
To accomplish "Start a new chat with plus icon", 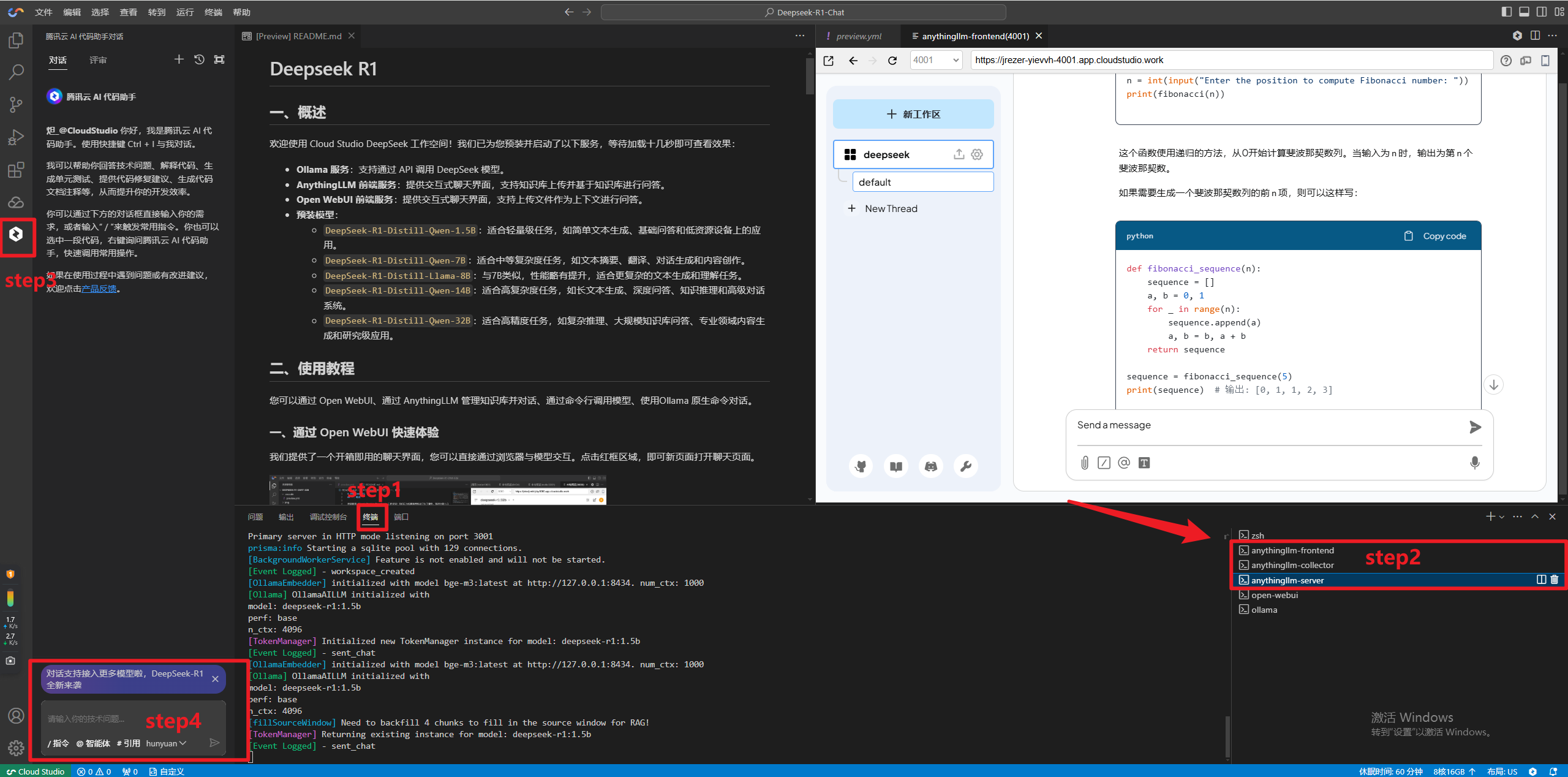I will pyautogui.click(x=179, y=59).
